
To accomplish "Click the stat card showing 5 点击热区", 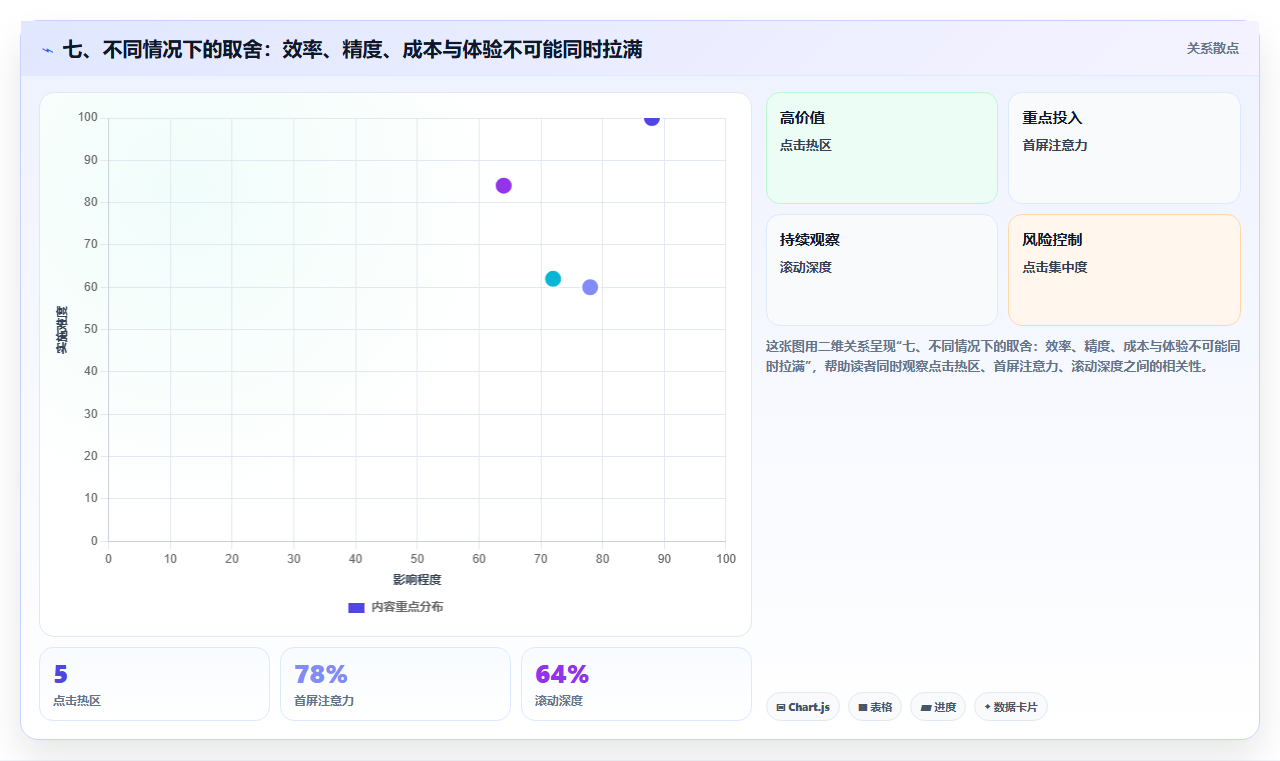I will point(154,684).
